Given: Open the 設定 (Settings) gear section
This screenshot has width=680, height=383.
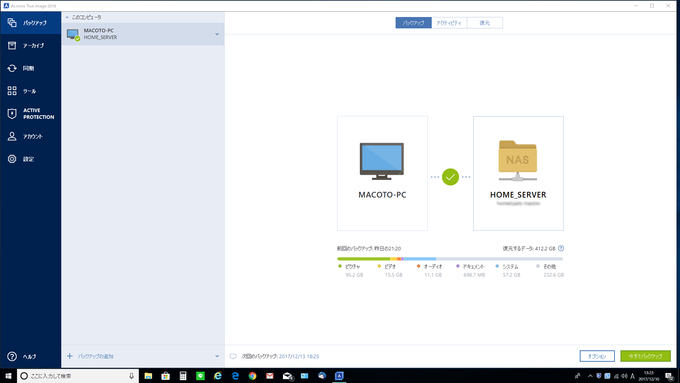Looking at the screenshot, I should [30, 159].
